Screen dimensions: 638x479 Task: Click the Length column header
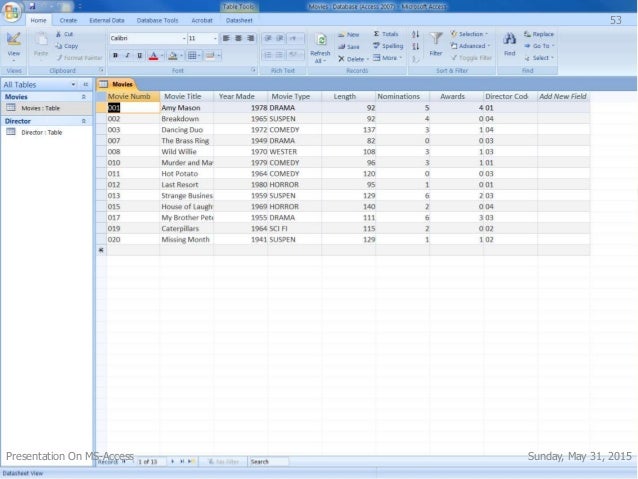(348, 96)
